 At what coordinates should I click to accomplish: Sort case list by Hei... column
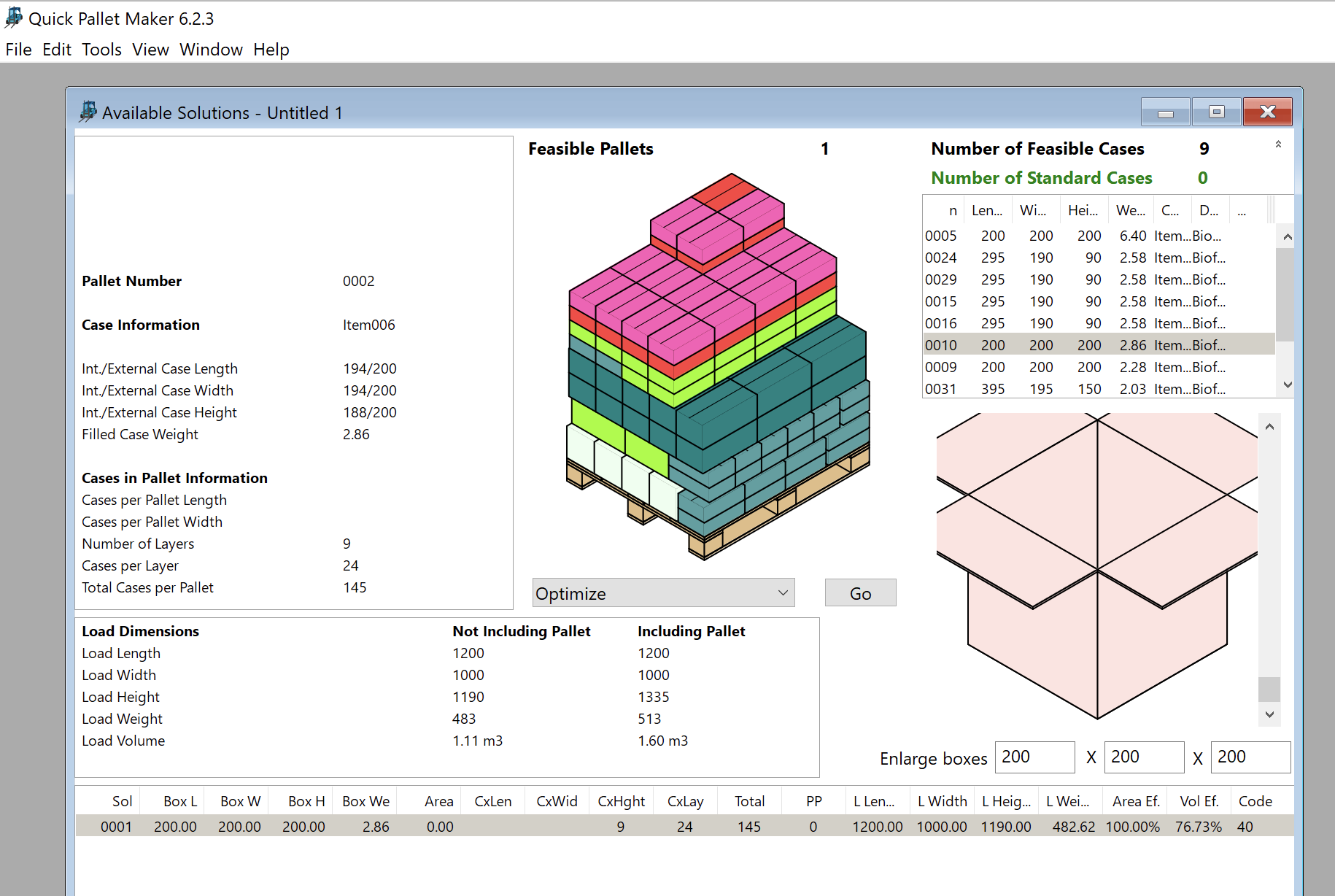pos(1084,210)
